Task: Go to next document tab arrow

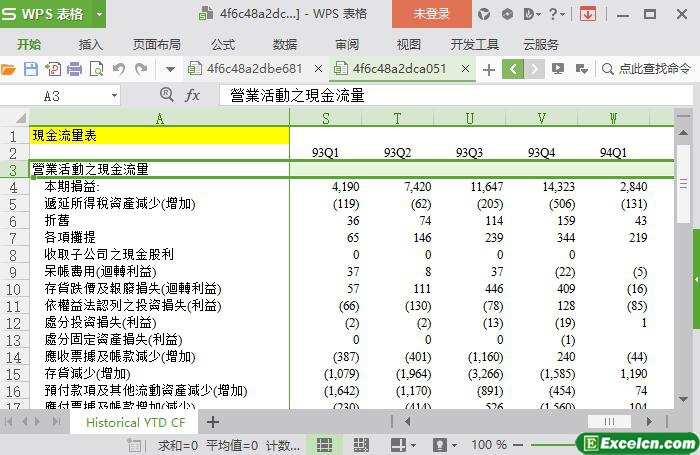Action: (x=534, y=69)
